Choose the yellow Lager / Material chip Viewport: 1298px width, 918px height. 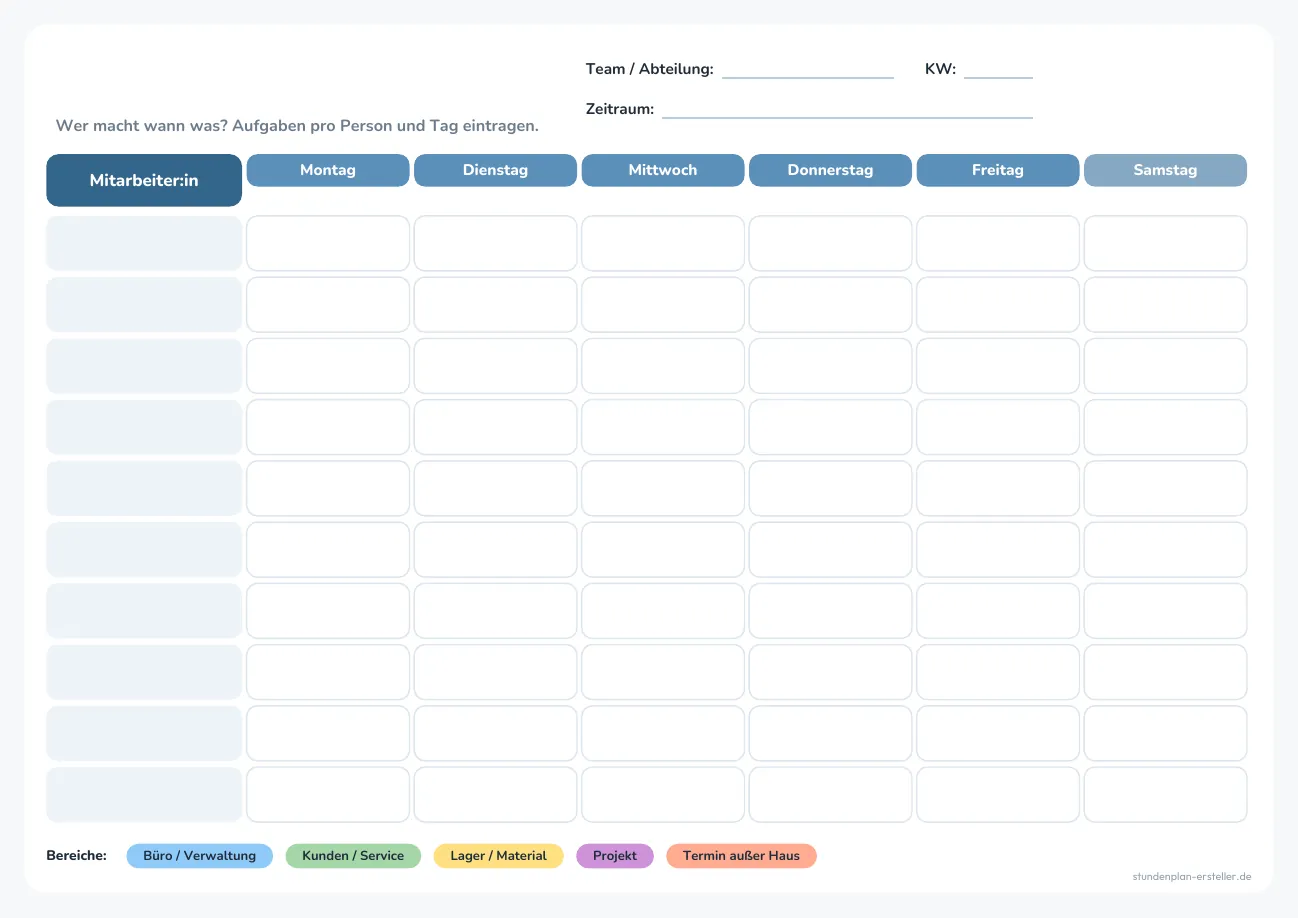499,856
